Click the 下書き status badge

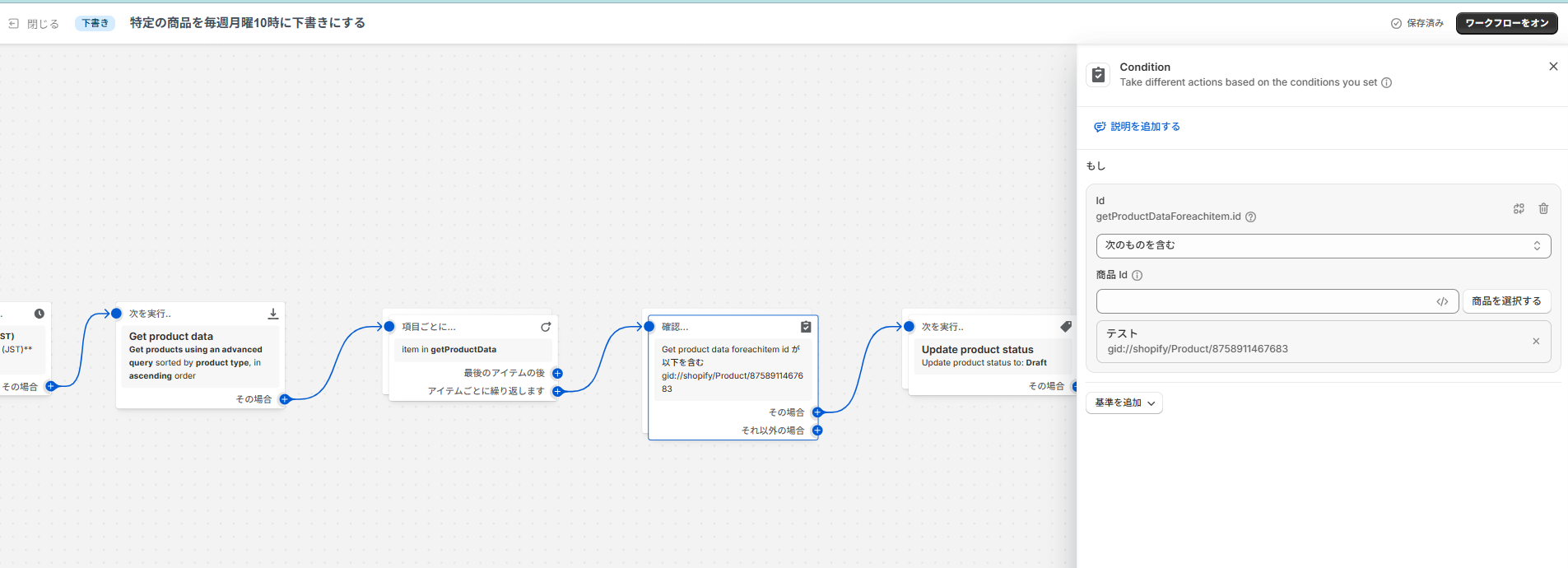[x=95, y=23]
